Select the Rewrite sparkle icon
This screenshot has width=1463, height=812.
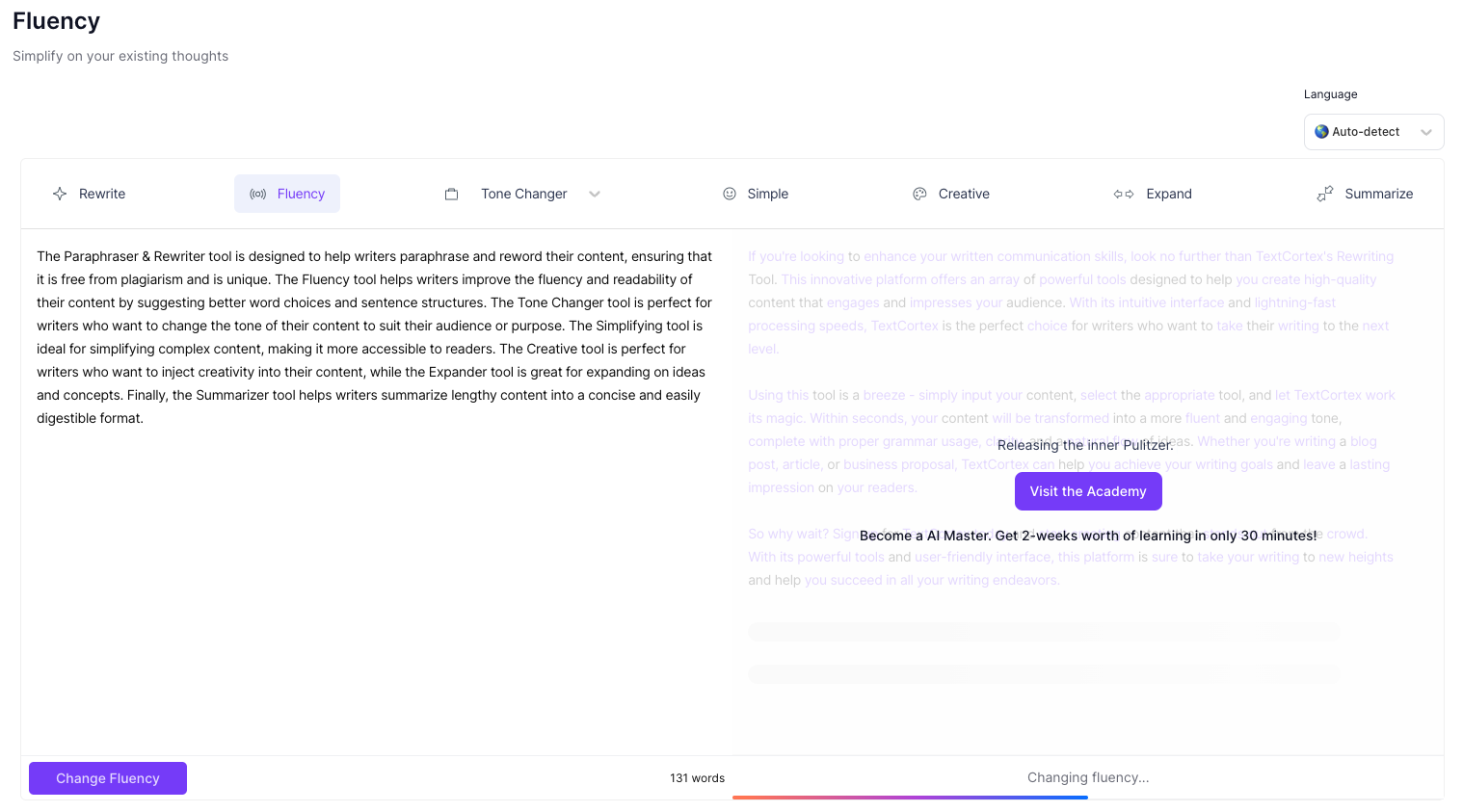[60, 194]
